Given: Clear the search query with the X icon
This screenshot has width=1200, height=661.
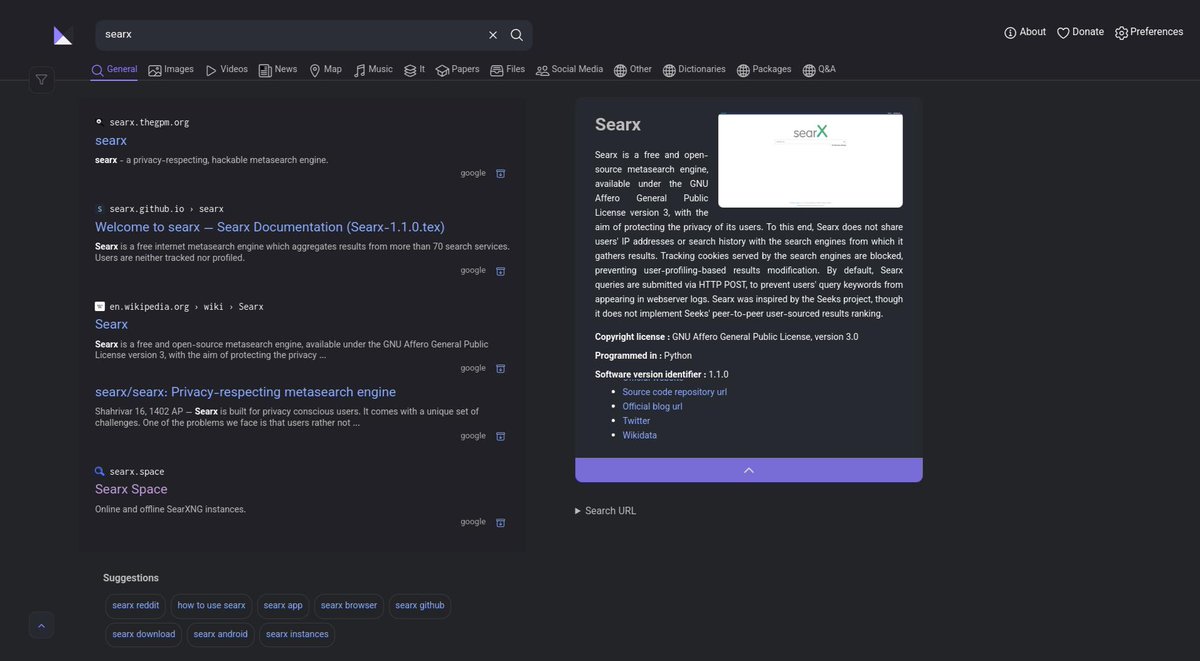Looking at the screenshot, I should [x=493, y=35].
